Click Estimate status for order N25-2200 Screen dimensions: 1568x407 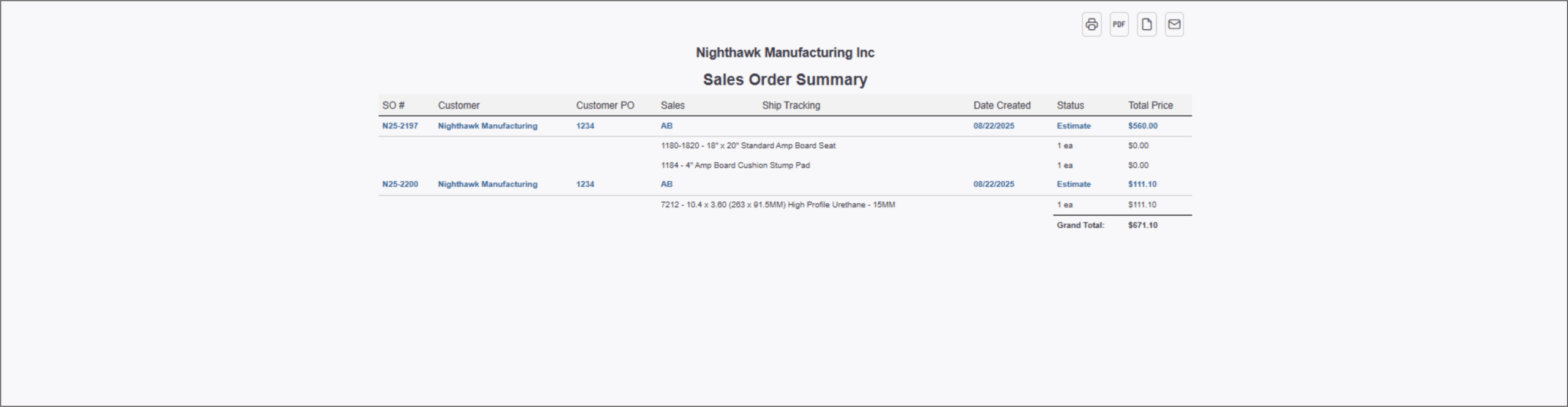[1074, 184]
